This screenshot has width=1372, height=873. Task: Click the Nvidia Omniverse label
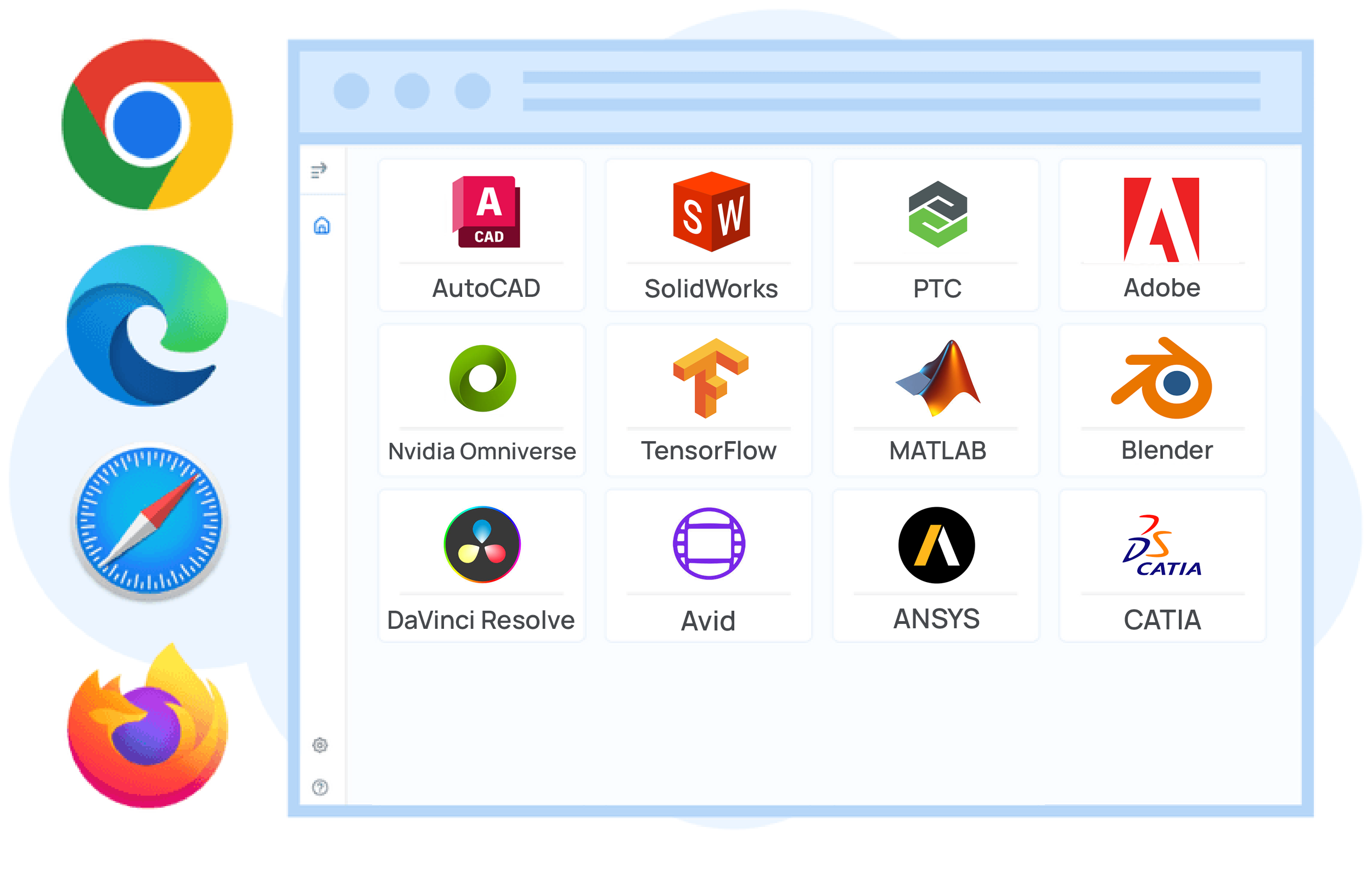tap(482, 452)
